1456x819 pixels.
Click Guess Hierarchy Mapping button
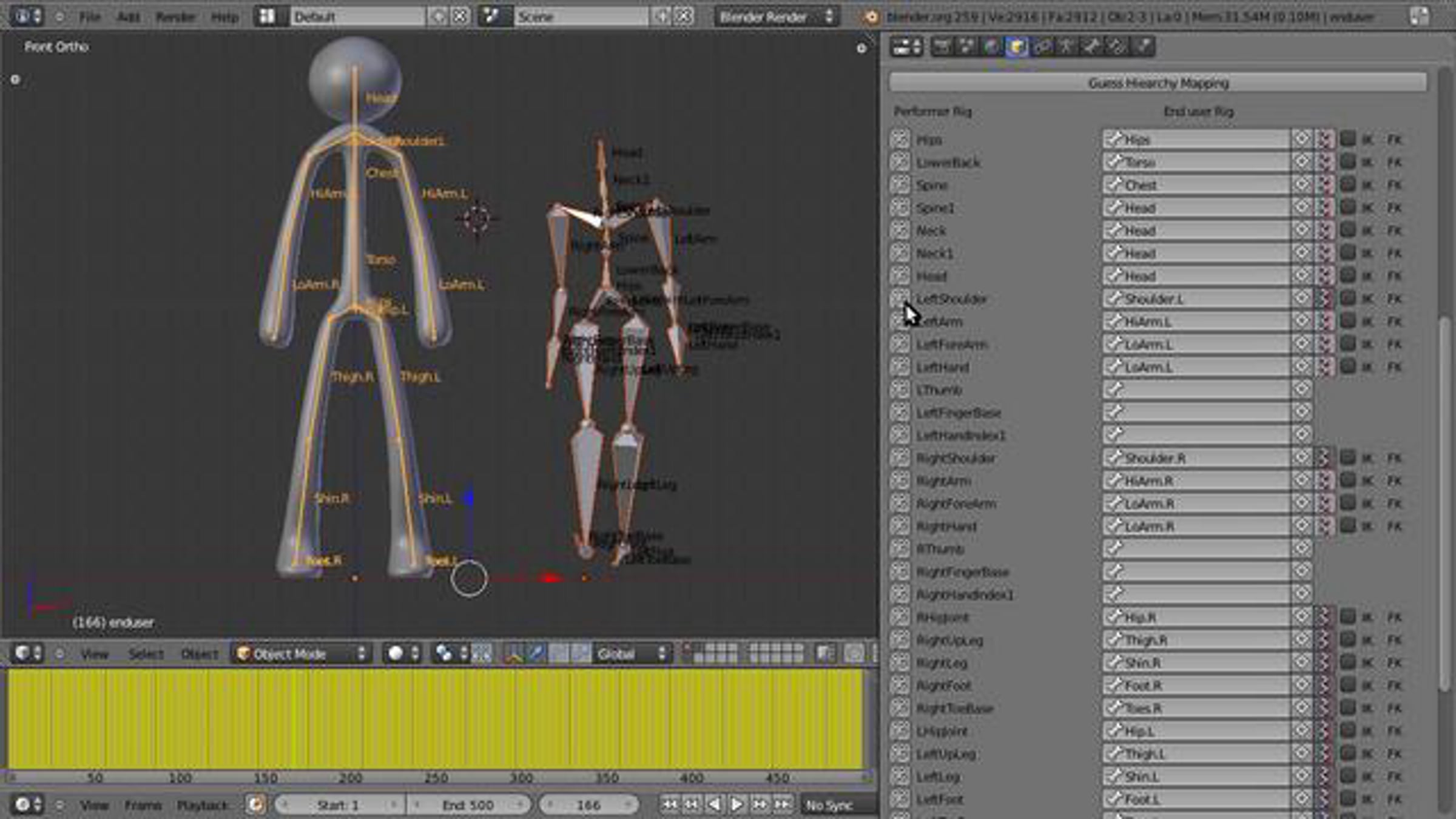pos(1158,83)
